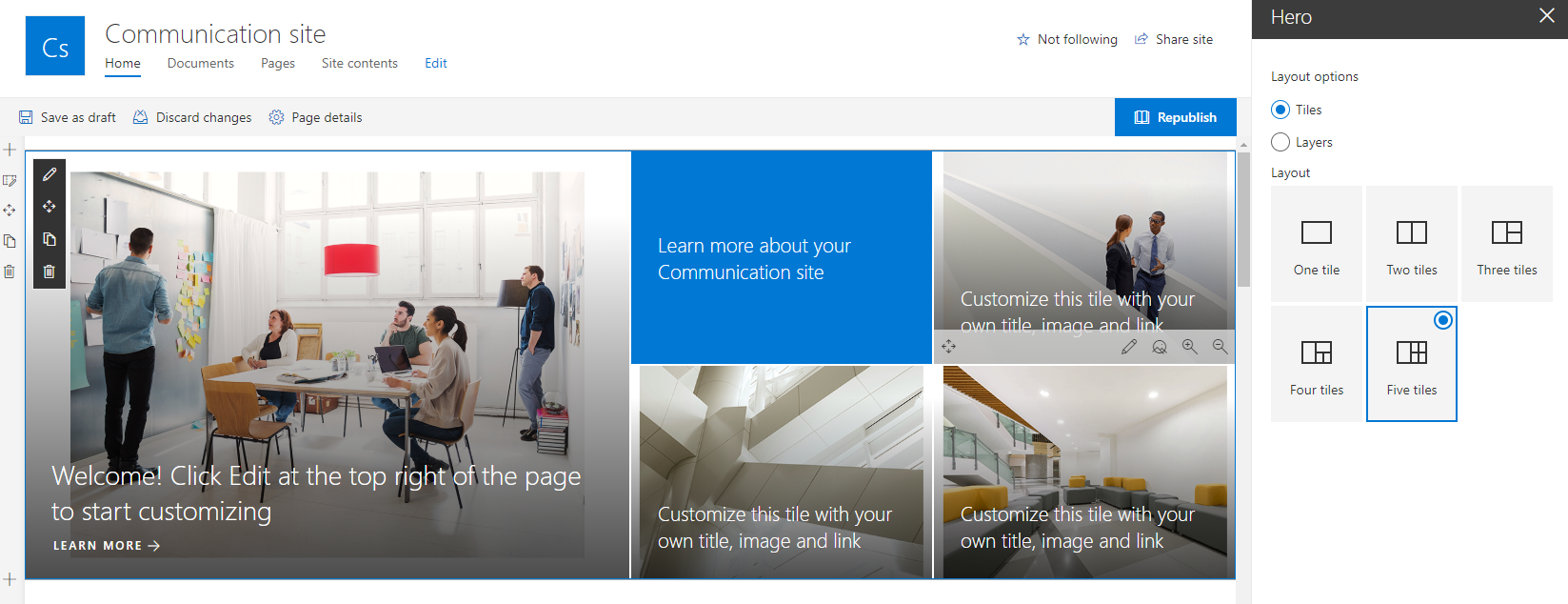Choose the Four tiles layout
The image size is (1568, 604).
(1317, 364)
